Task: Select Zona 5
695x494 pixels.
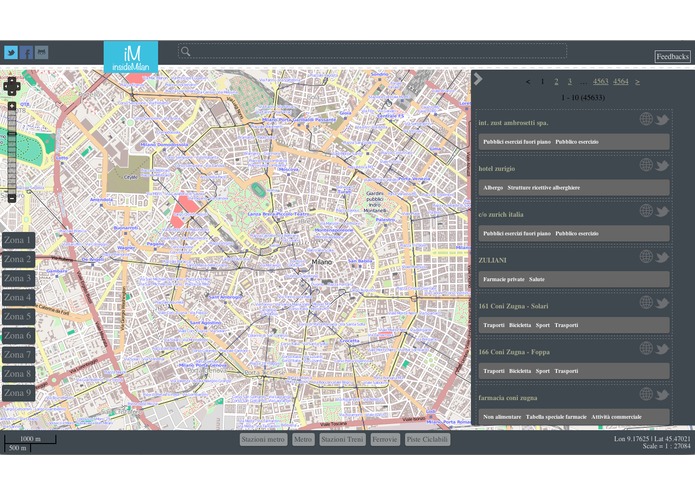Action: [18, 317]
